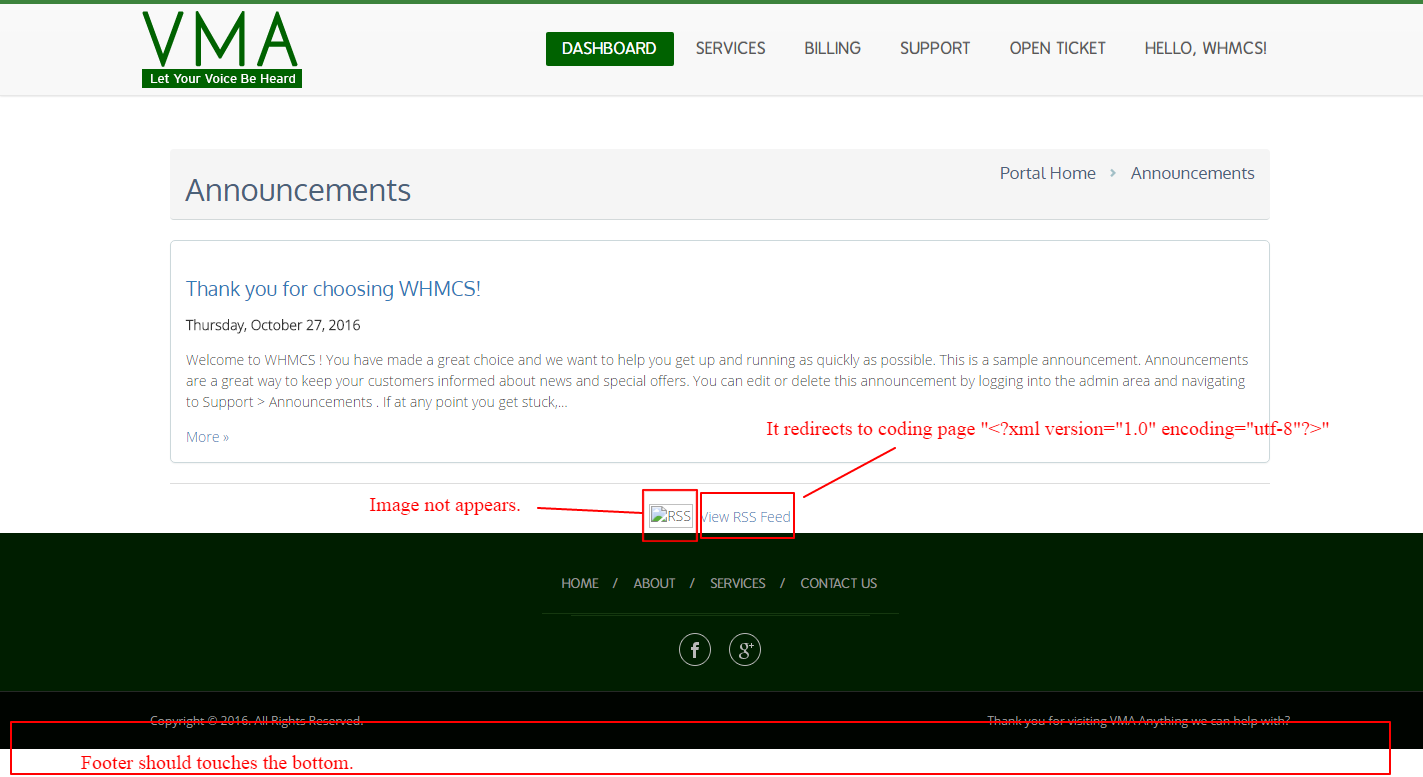The width and height of the screenshot is (1423, 777).
Task: Click the Announcements breadcrumb on the right
Action: tap(1192, 173)
